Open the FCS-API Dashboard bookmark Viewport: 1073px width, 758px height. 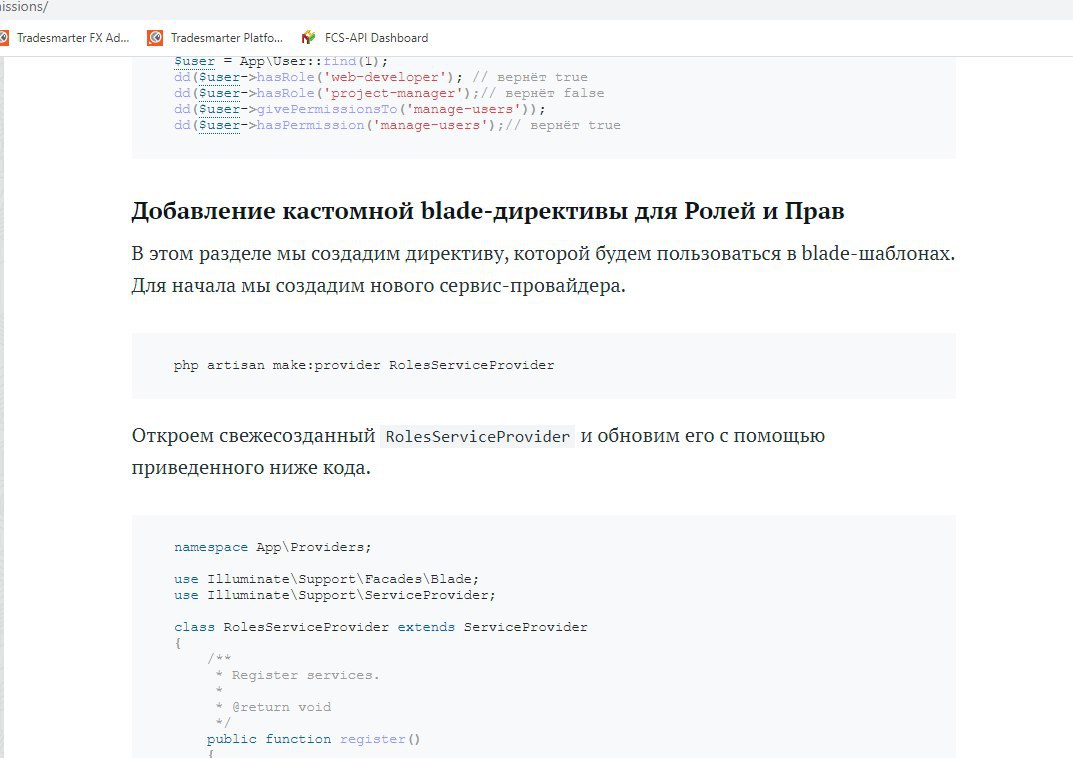[x=365, y=38]
